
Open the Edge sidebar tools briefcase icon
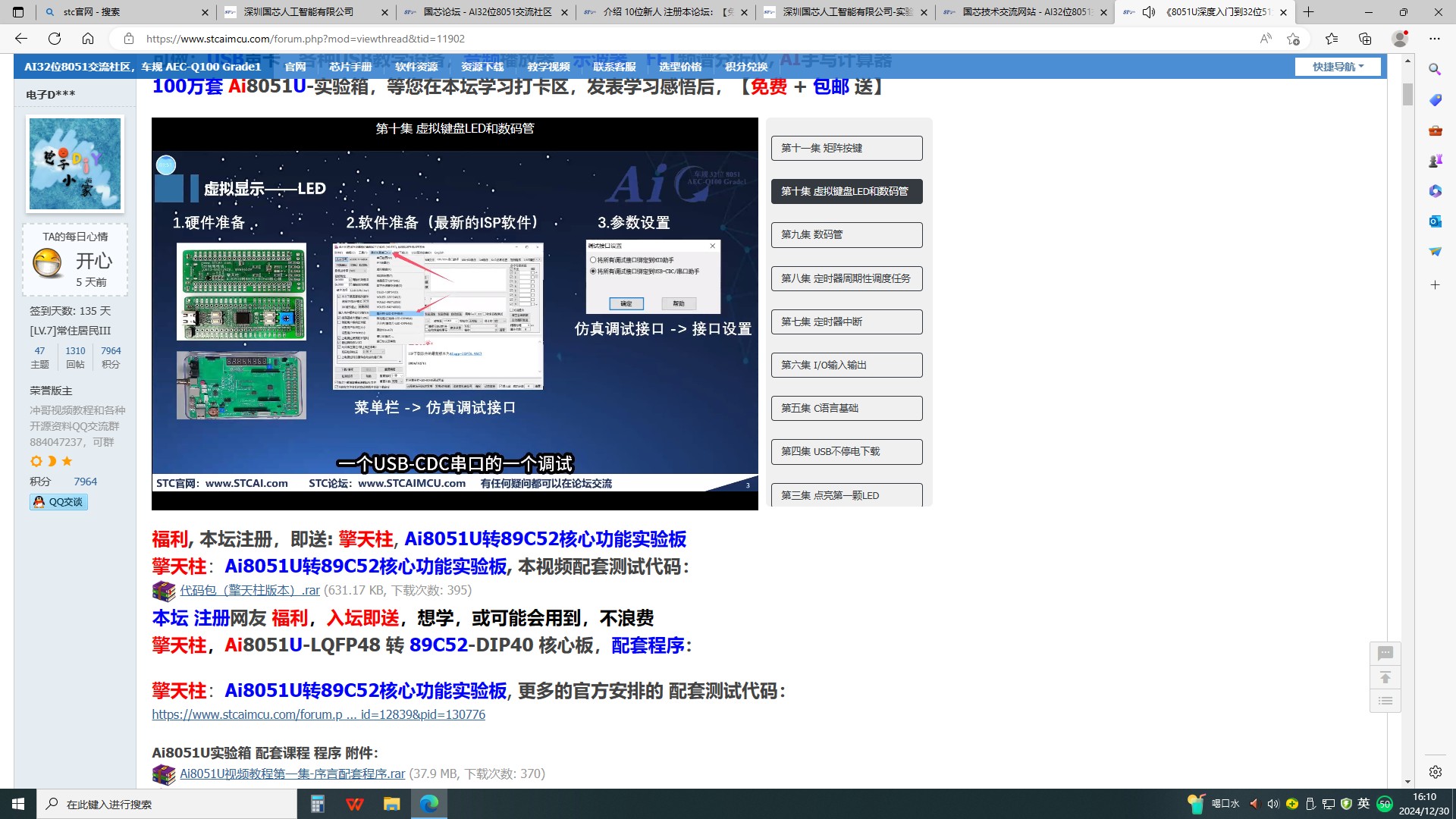[x=1435, y=130]
